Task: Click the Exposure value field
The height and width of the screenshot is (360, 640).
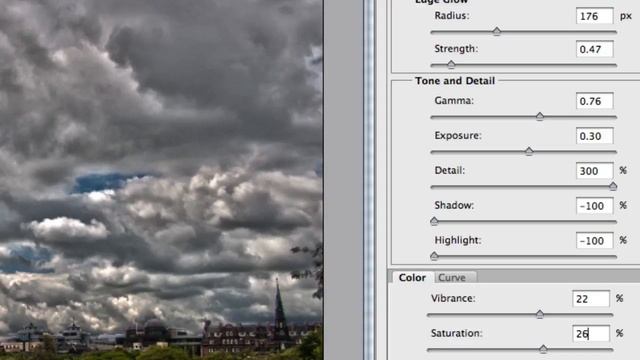Action: 594,136
